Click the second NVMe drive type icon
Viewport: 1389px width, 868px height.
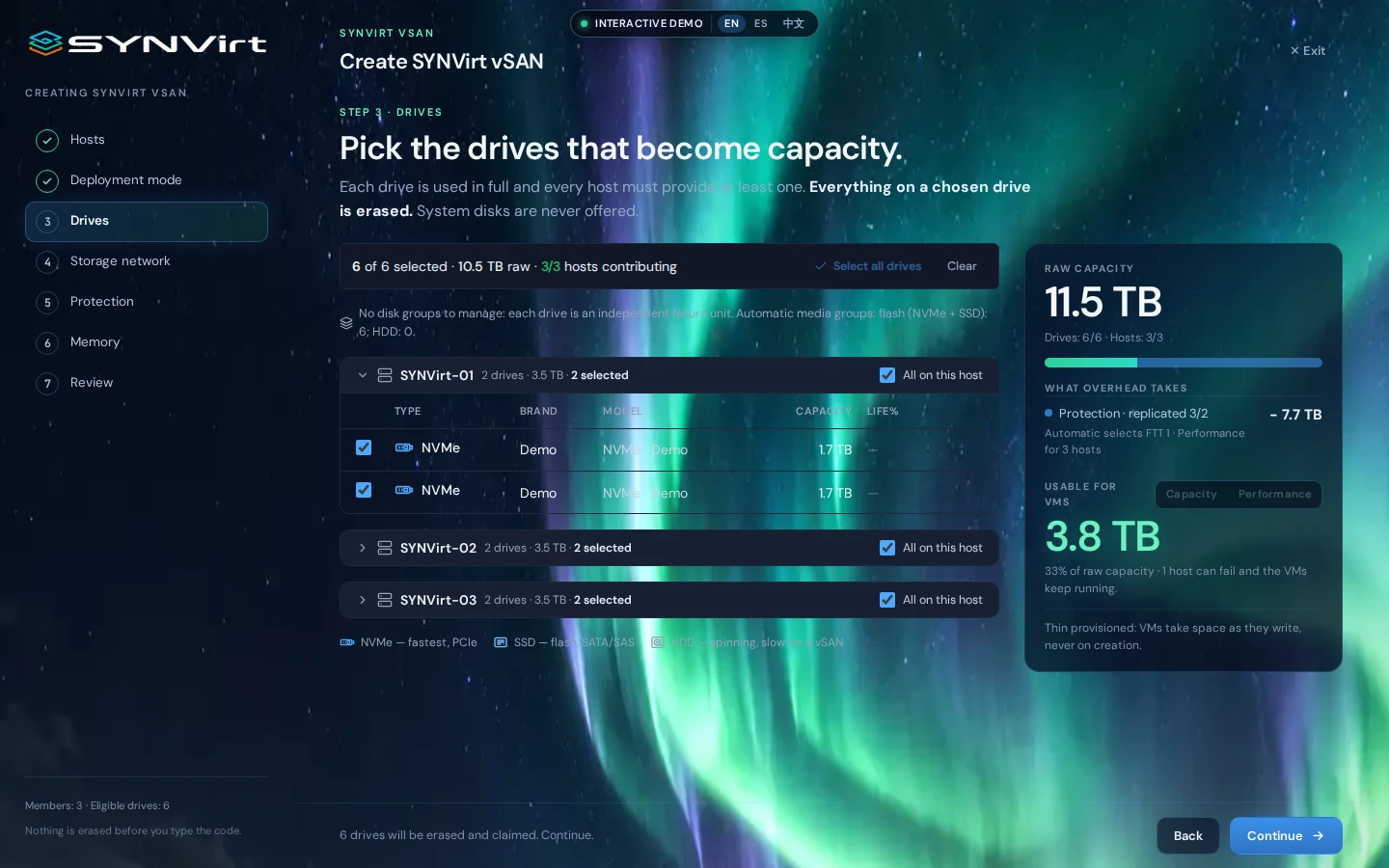click(x=404, y=490)
